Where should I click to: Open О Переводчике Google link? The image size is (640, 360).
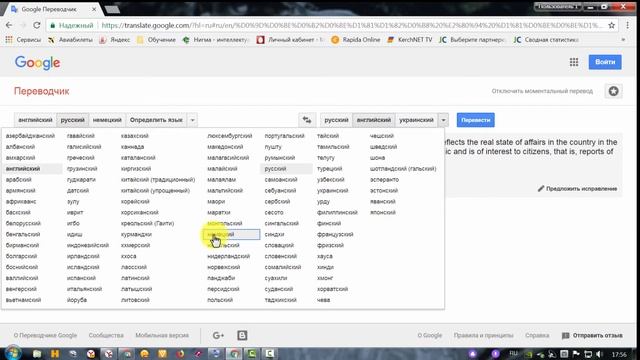tap(45, 336)
